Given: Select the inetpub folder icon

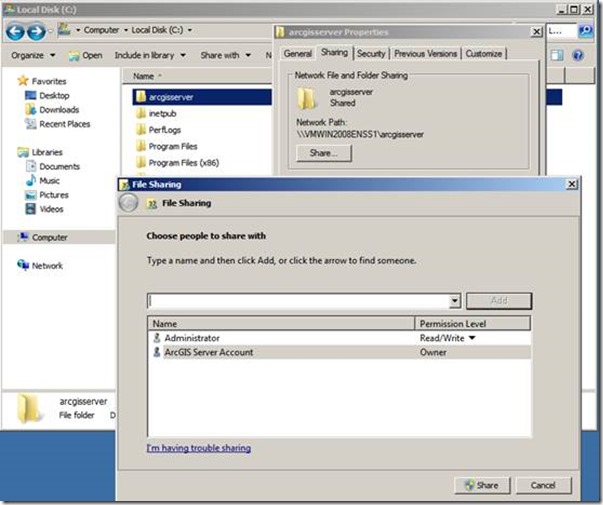Looking at the screenshot, I should pyautogui.click(x=141, y=113).
